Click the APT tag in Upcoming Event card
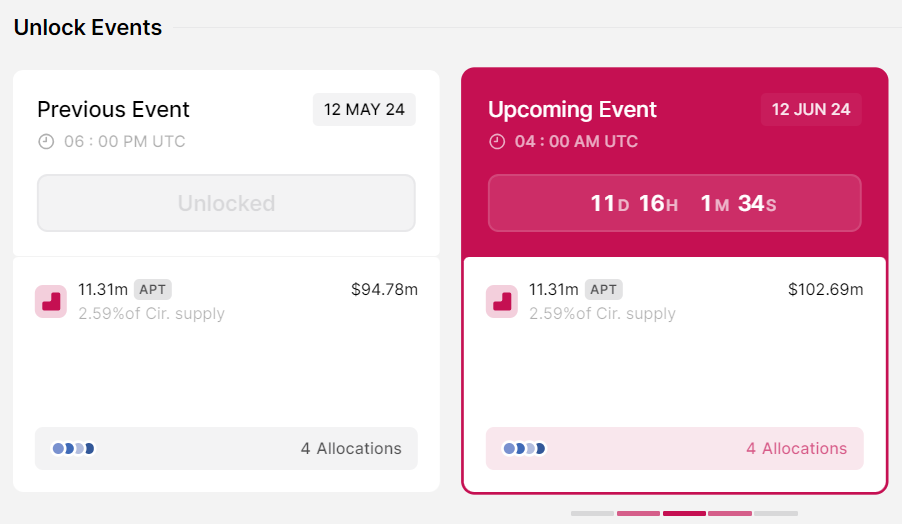 [x=604, y=289]
